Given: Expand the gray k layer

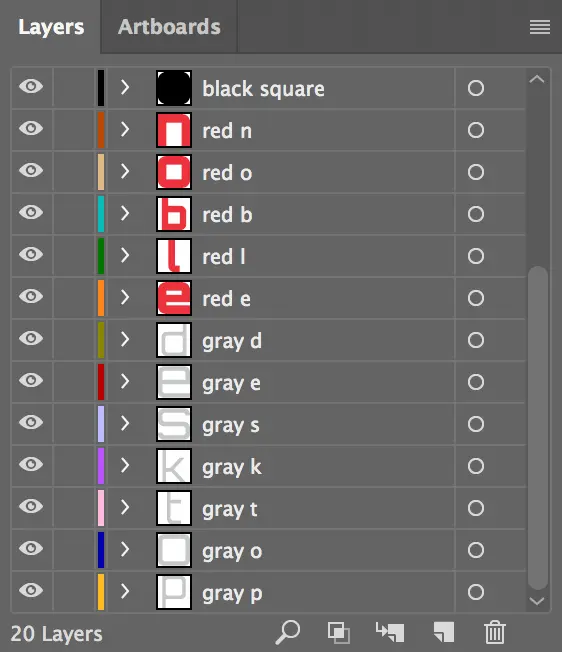Looking at the screenshot, I should coord(125,465).
